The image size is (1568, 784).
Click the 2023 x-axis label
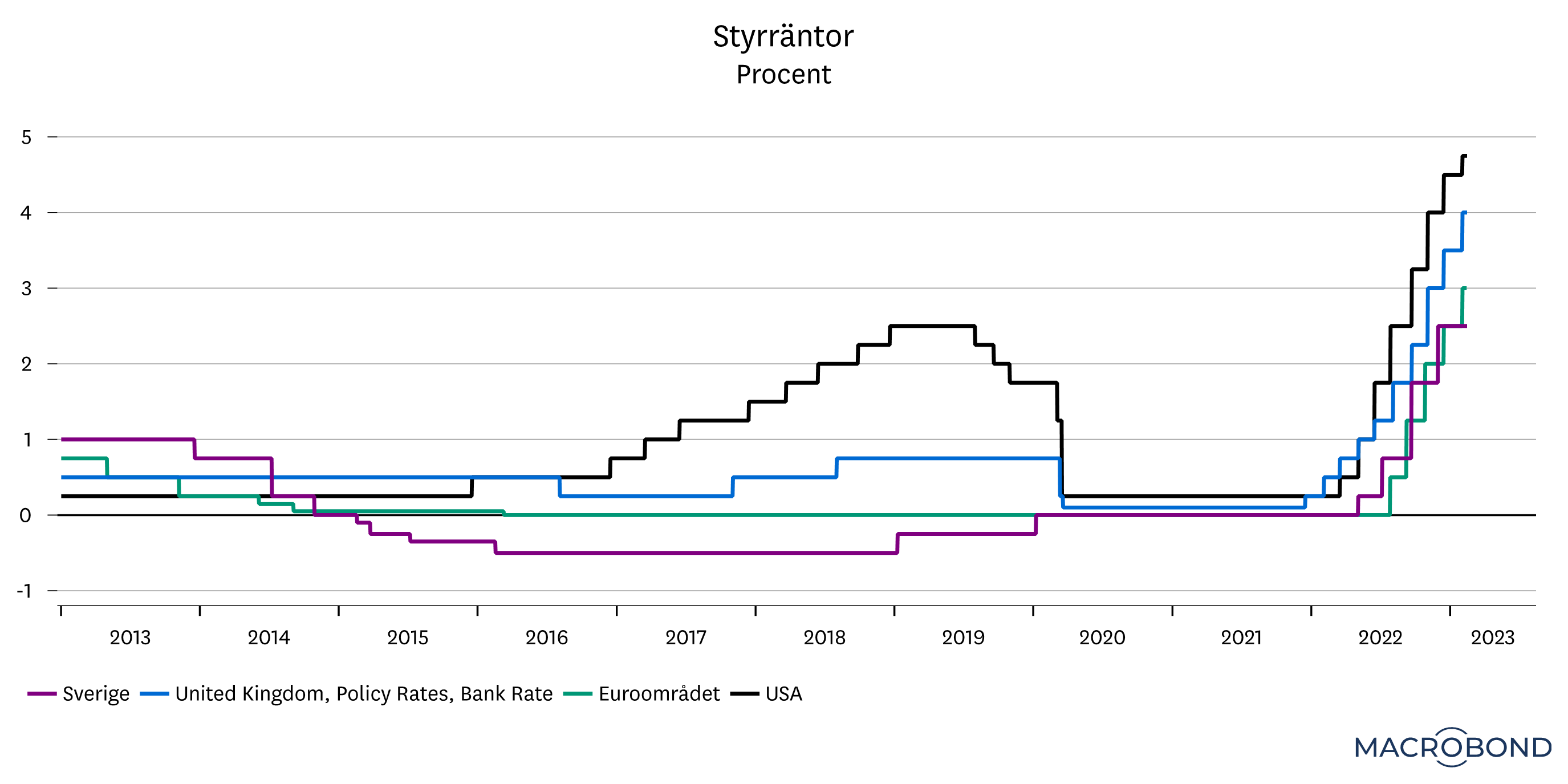pyautogui.click(x=1493, y=638)
